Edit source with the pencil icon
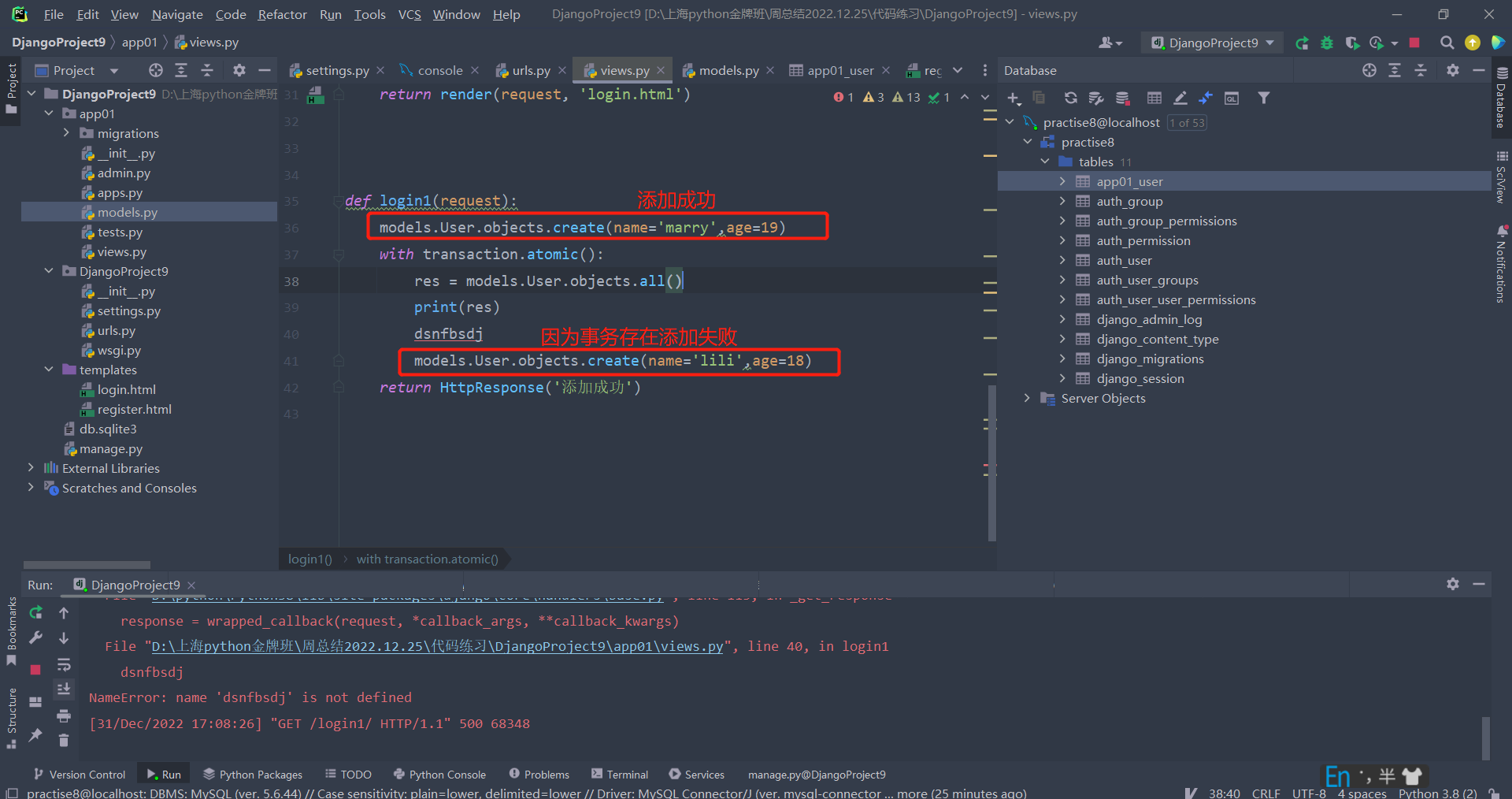1512x799 pixels. [1180, 98]
